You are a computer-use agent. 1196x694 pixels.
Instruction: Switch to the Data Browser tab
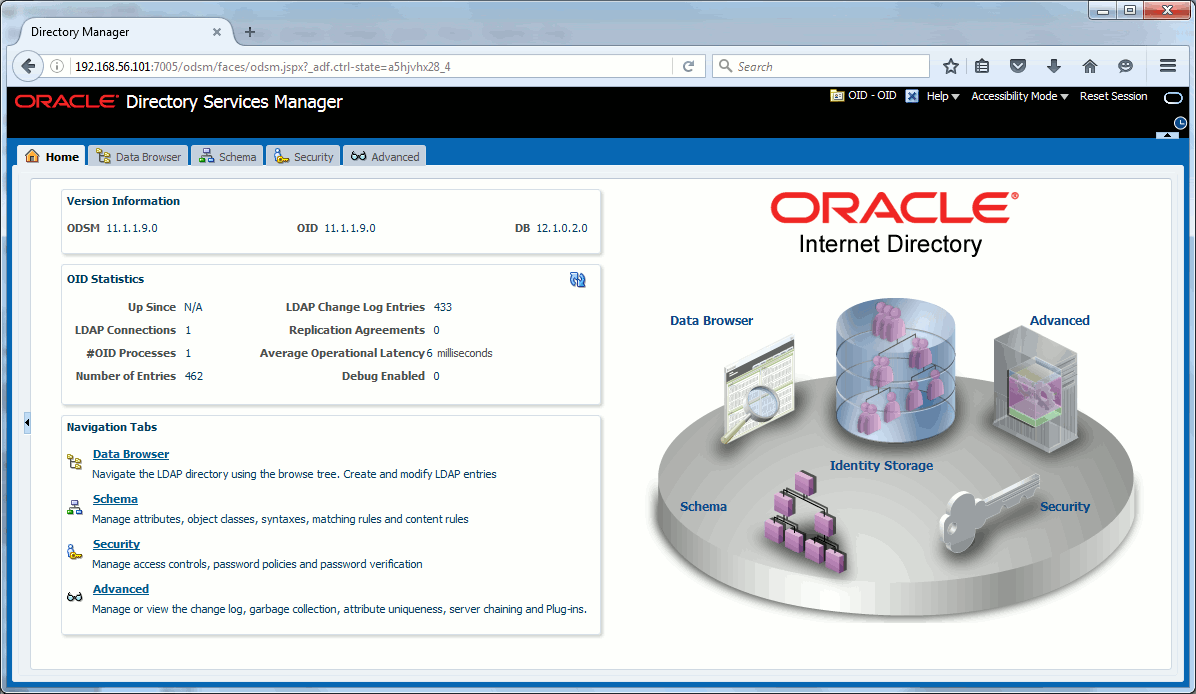[138, 156]
